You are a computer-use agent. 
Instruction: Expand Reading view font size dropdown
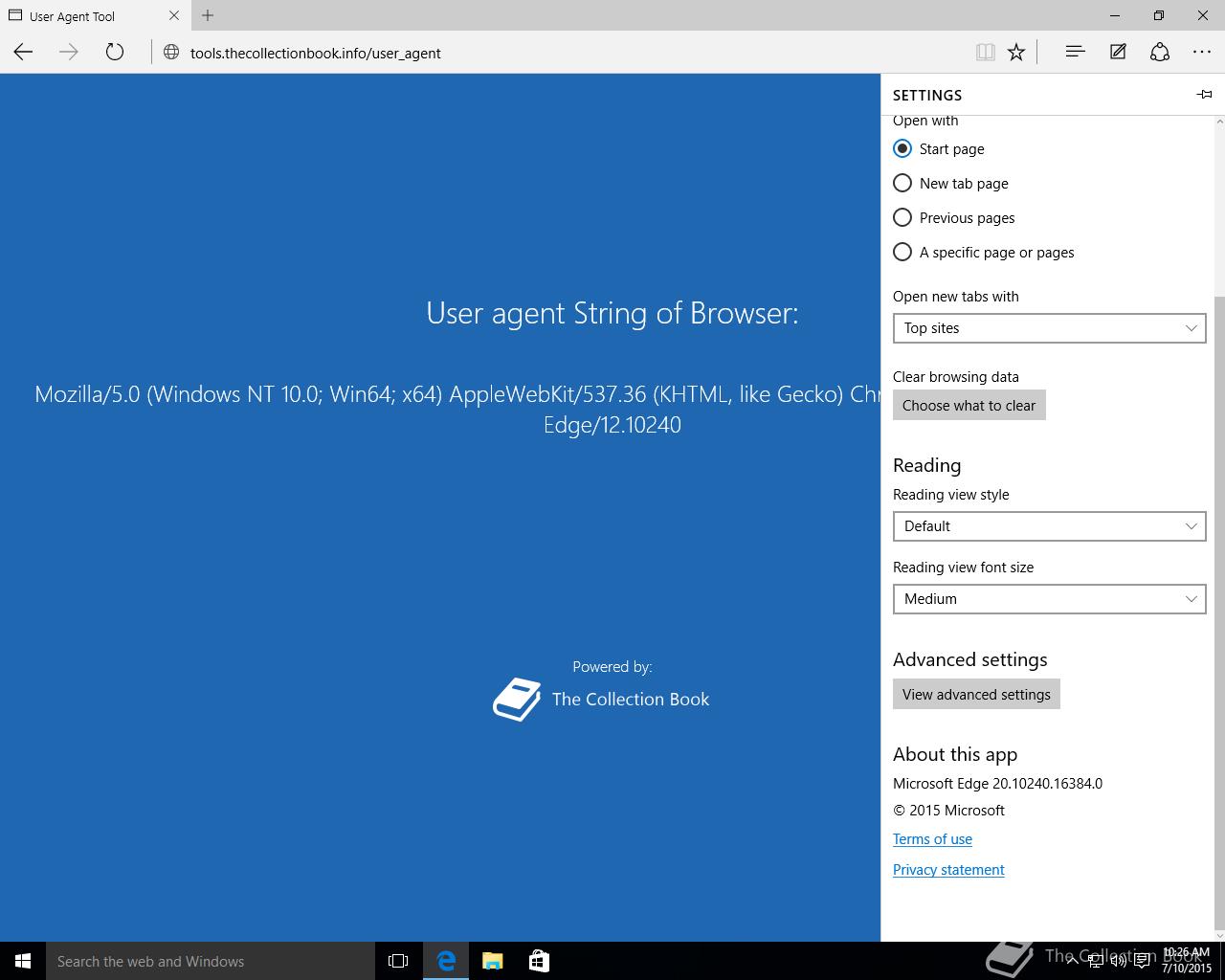coord(1049,599)
